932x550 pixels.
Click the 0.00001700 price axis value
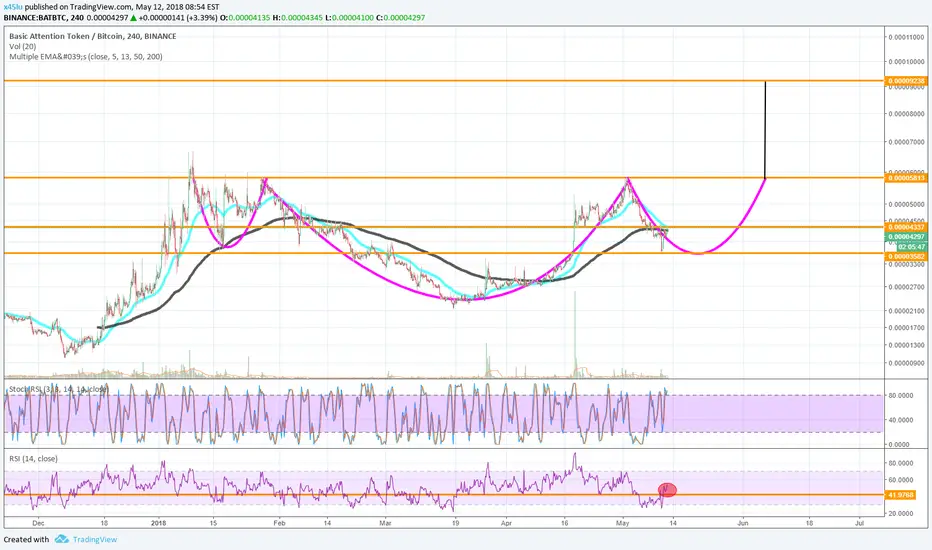click(906, 328)
